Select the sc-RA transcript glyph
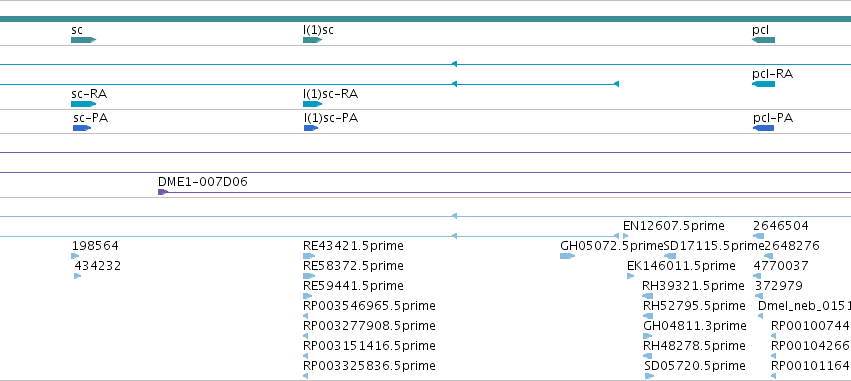Screen dimensions: 851x381 point(84,104)
